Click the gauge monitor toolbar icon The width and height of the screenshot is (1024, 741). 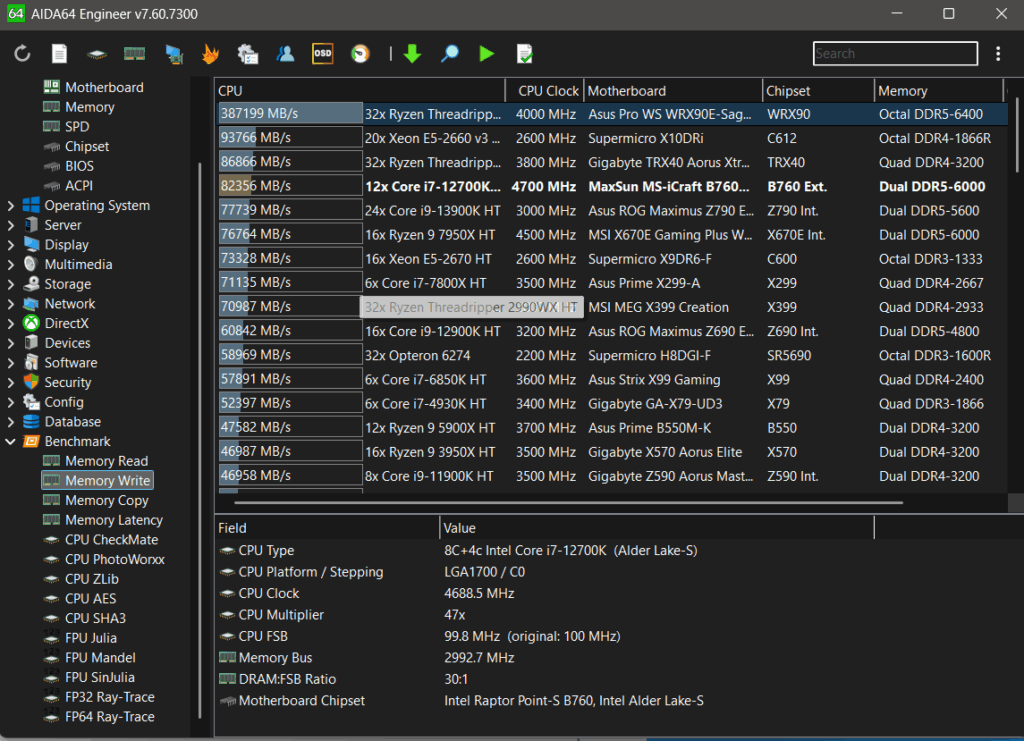[360, 54]
